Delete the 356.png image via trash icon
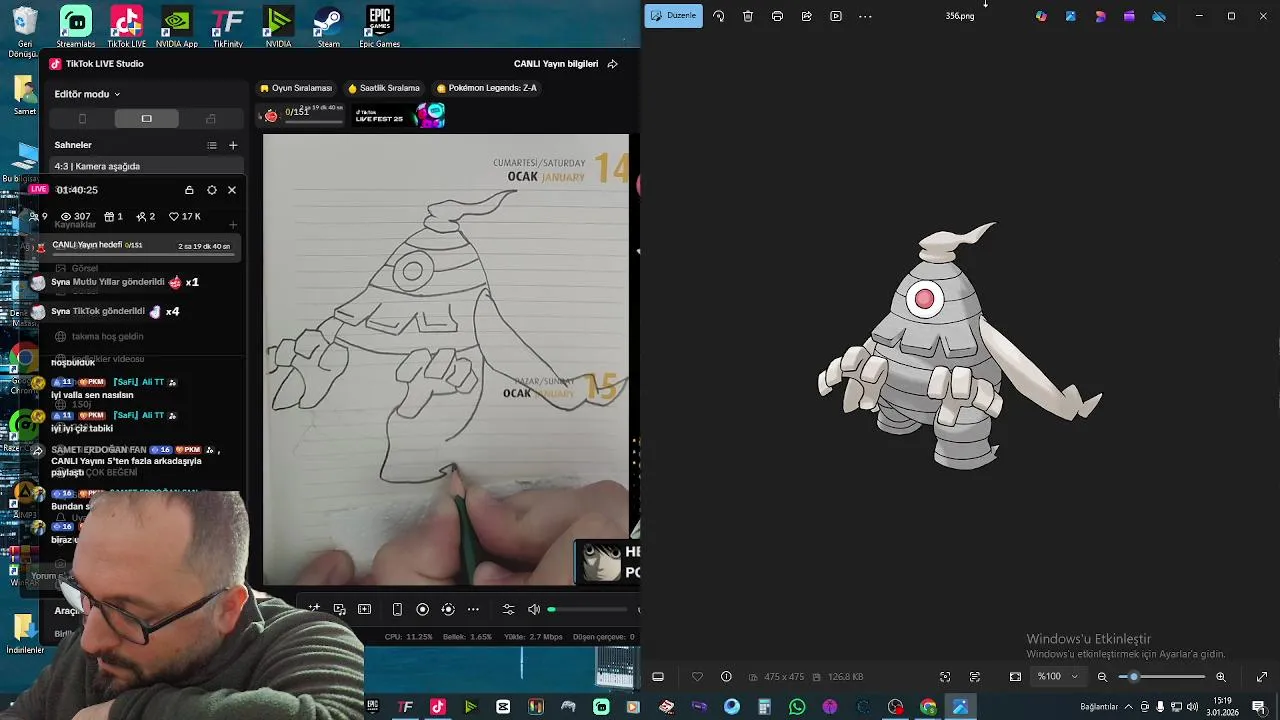This screenshot has height=720, width=1280. (x=748, y=16)
